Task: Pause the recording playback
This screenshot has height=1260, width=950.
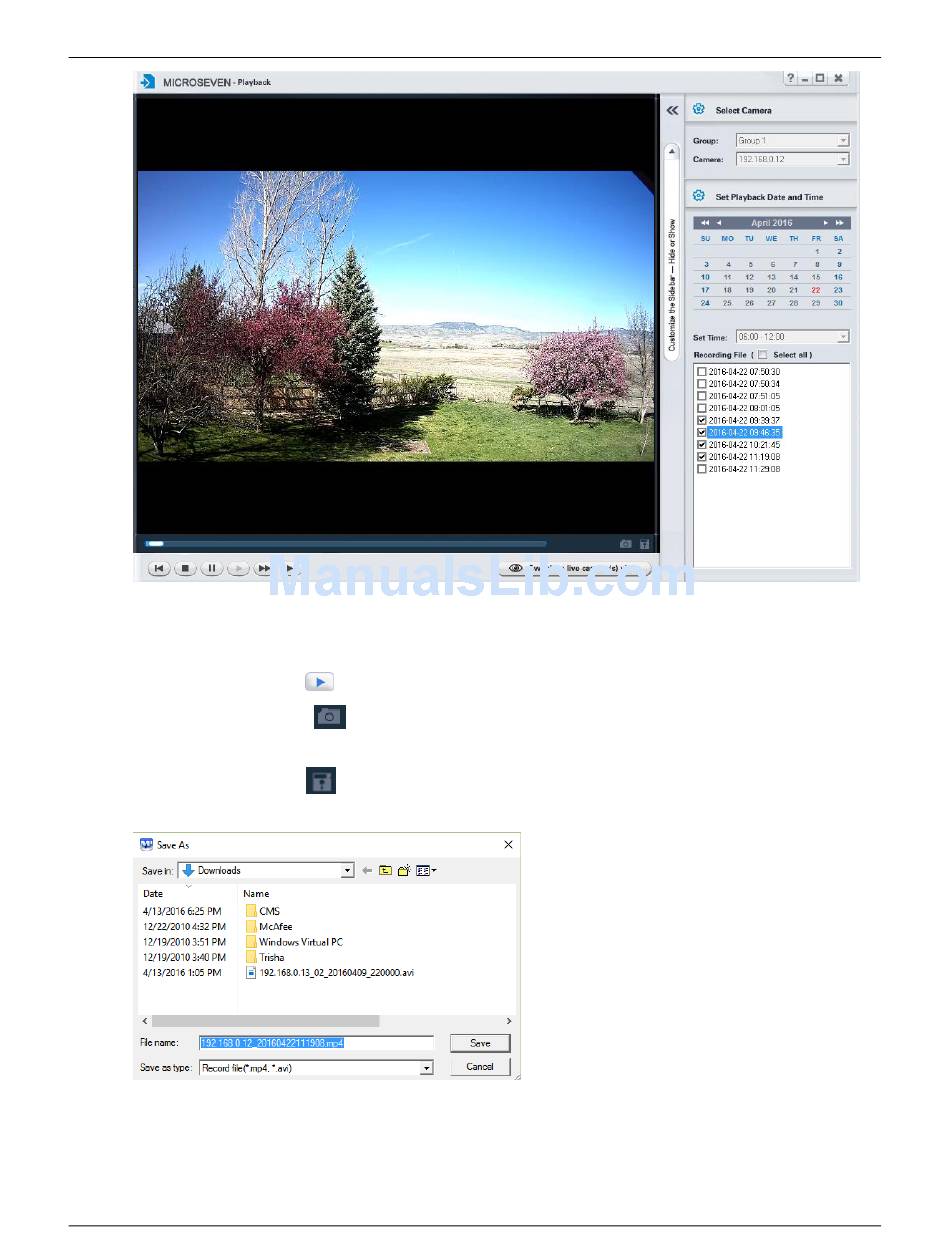Action: [x=211, y=568]
